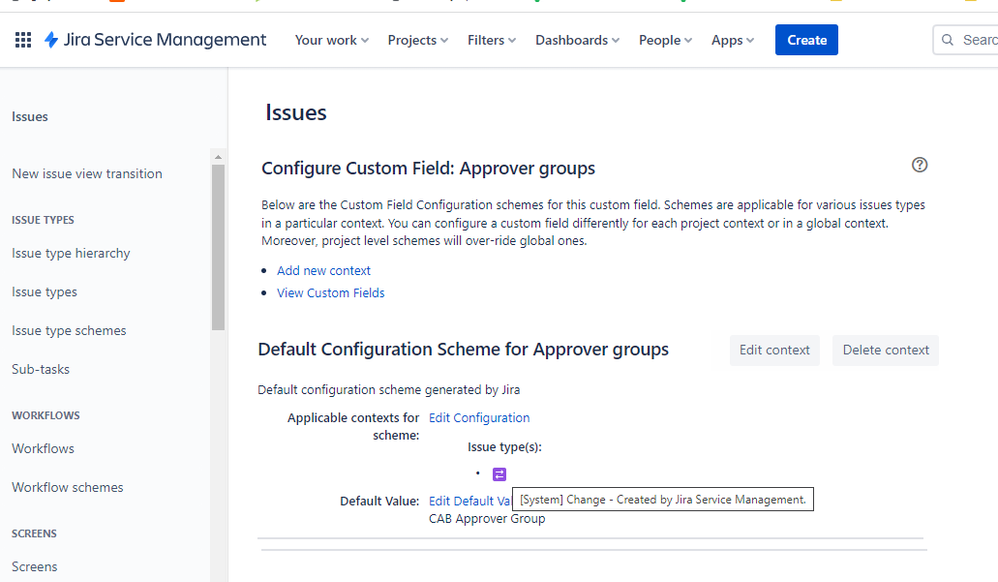The width and height of the screenshot is (998, 582).
Task: Click the Create button
Action: [x=806, y=40]
